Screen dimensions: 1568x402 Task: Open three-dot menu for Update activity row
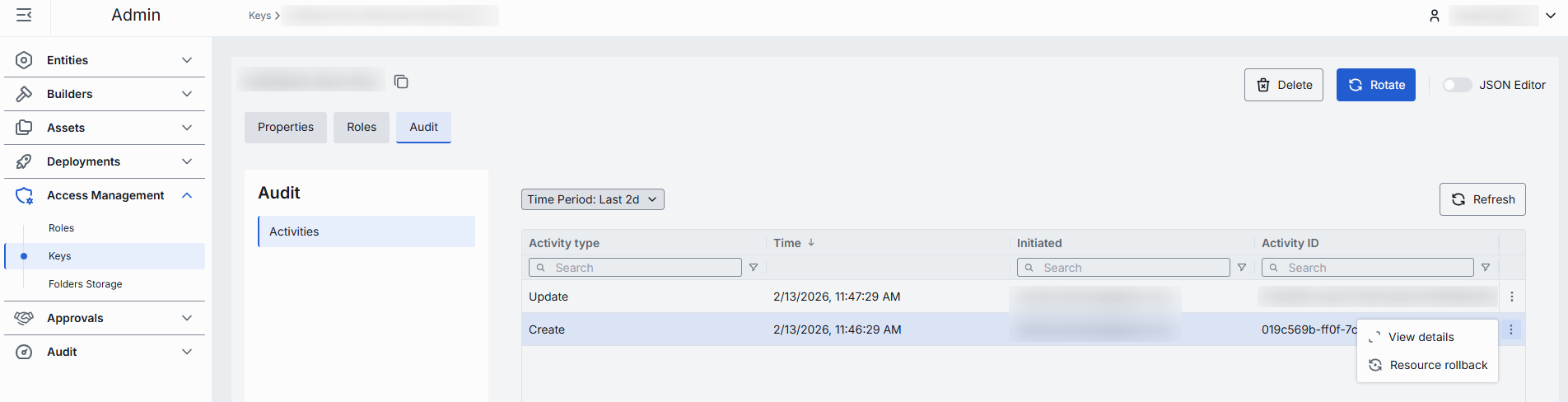[x=1512, y=297]
